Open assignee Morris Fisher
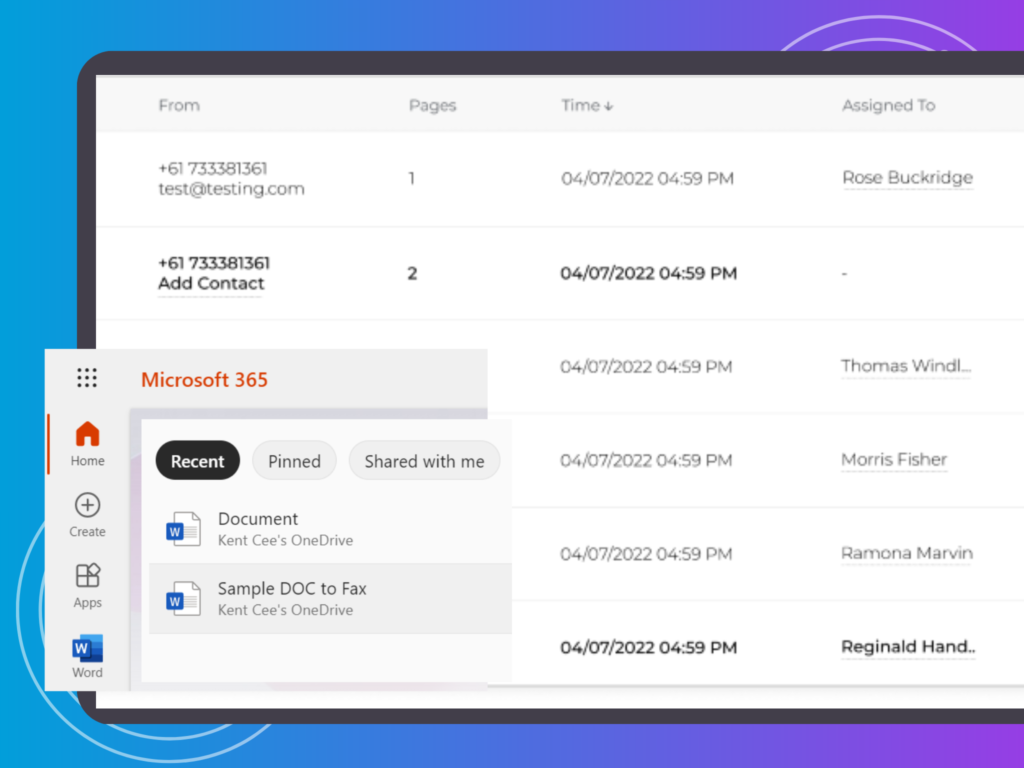This screenshot has width=1024, height=768. (894, 460)
